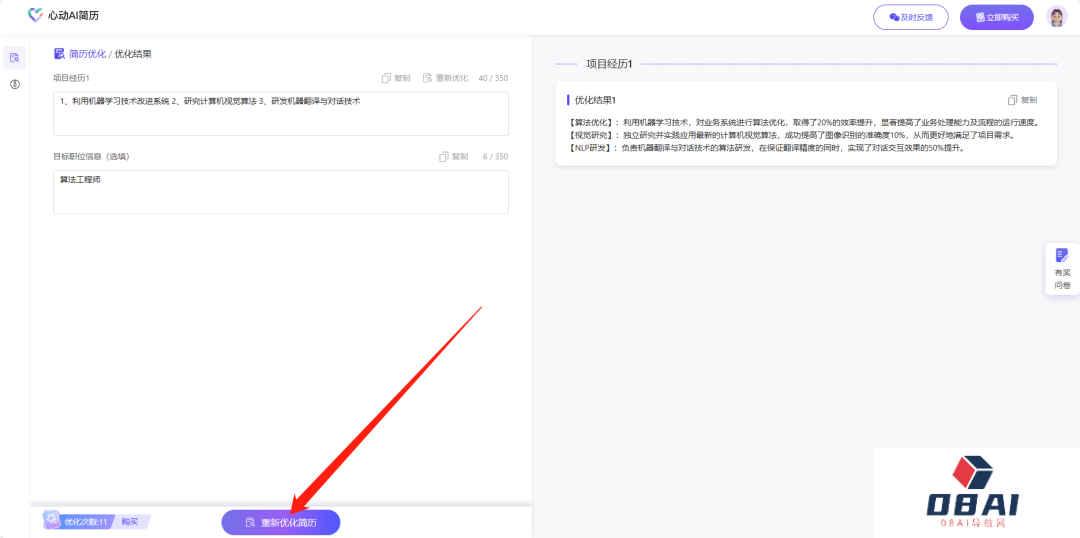Click the 购买 link next to 优化次数
The width and height of the screenshot is (1080, 538).
point(130,521)
